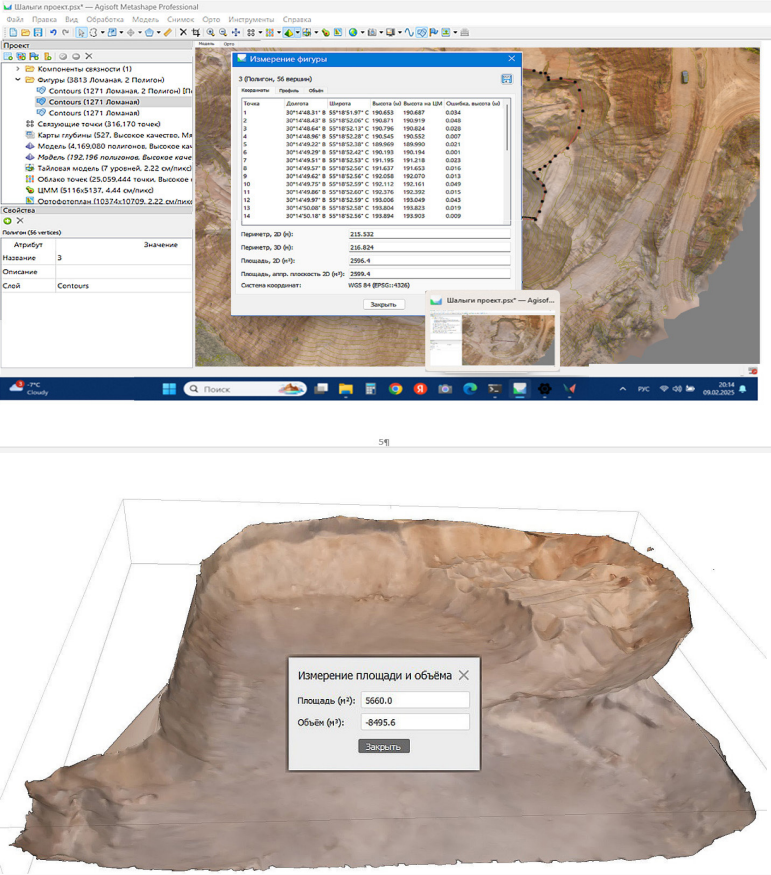Select the ruler measurement tool
Image resolution: width=771 pixels, height=875 pixels.
point(167,32)
